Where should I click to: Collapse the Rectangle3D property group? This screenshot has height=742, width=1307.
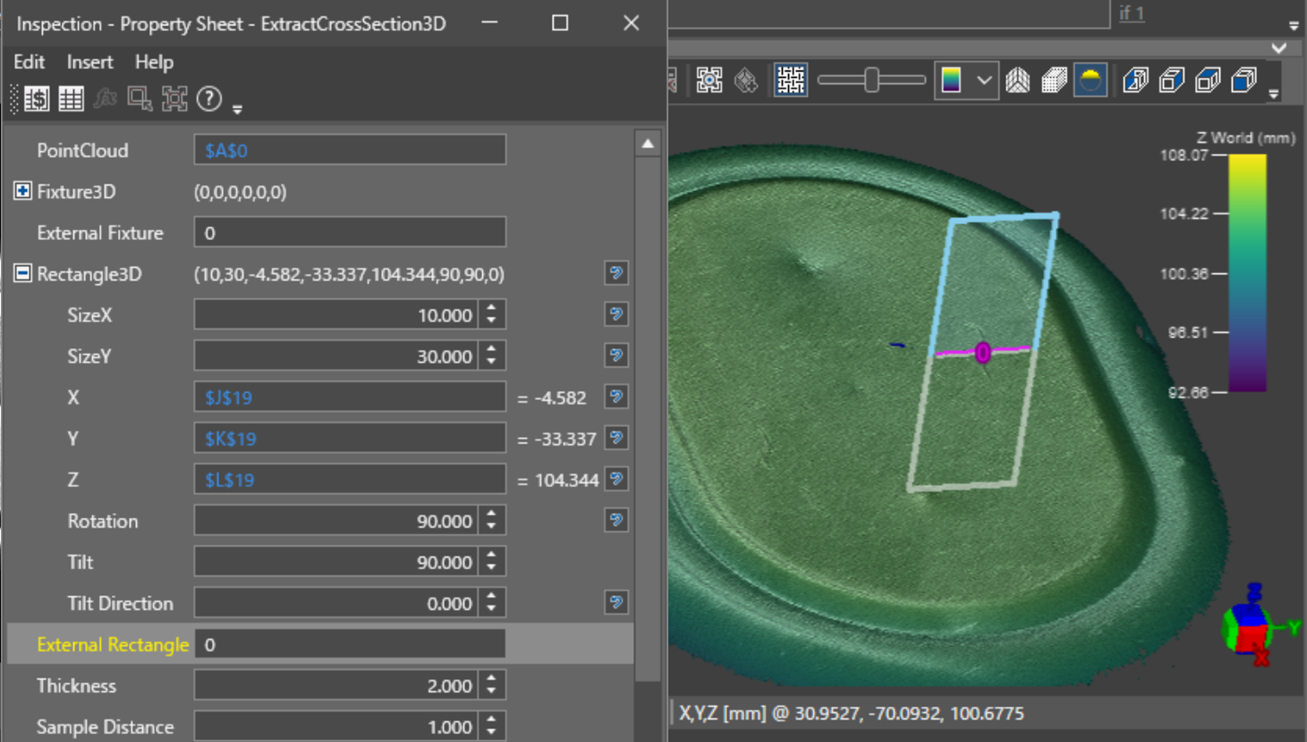point(24,273)
